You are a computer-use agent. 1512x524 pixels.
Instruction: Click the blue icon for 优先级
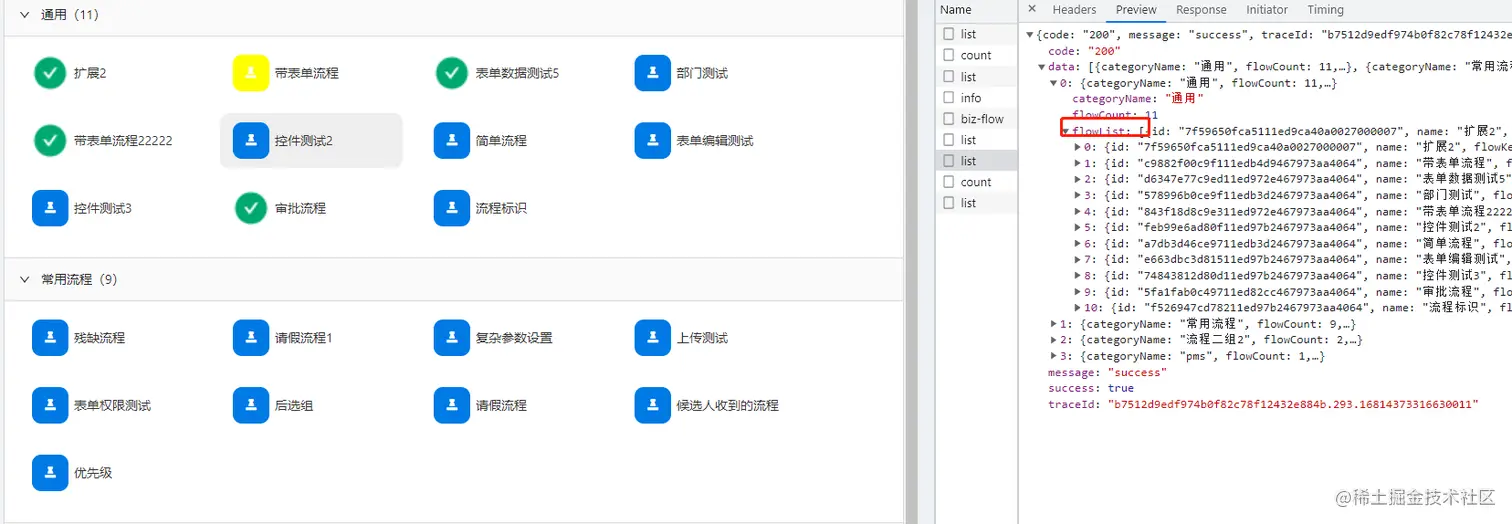(50, 473)
